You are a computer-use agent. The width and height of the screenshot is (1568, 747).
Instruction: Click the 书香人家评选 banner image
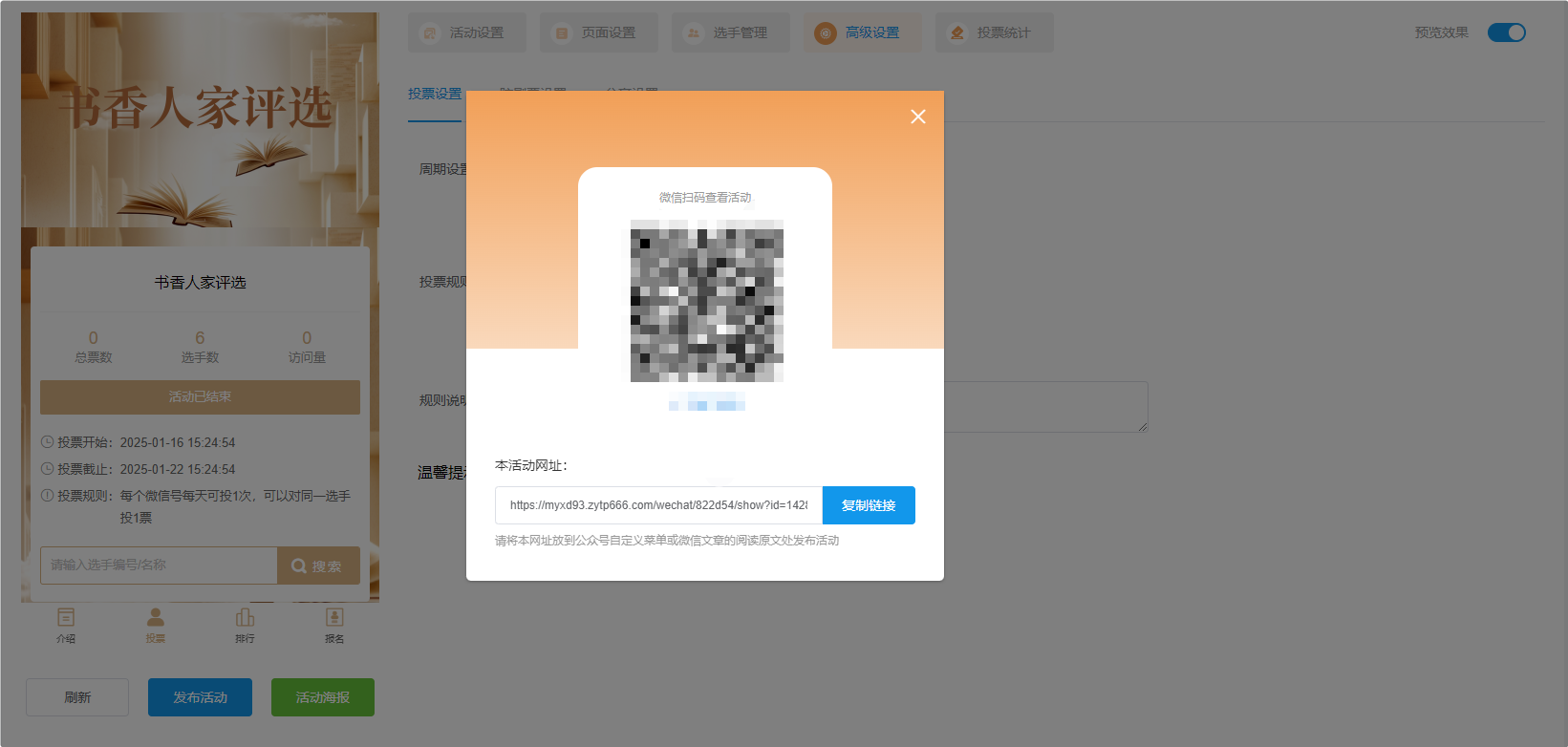tap(200, 119)
